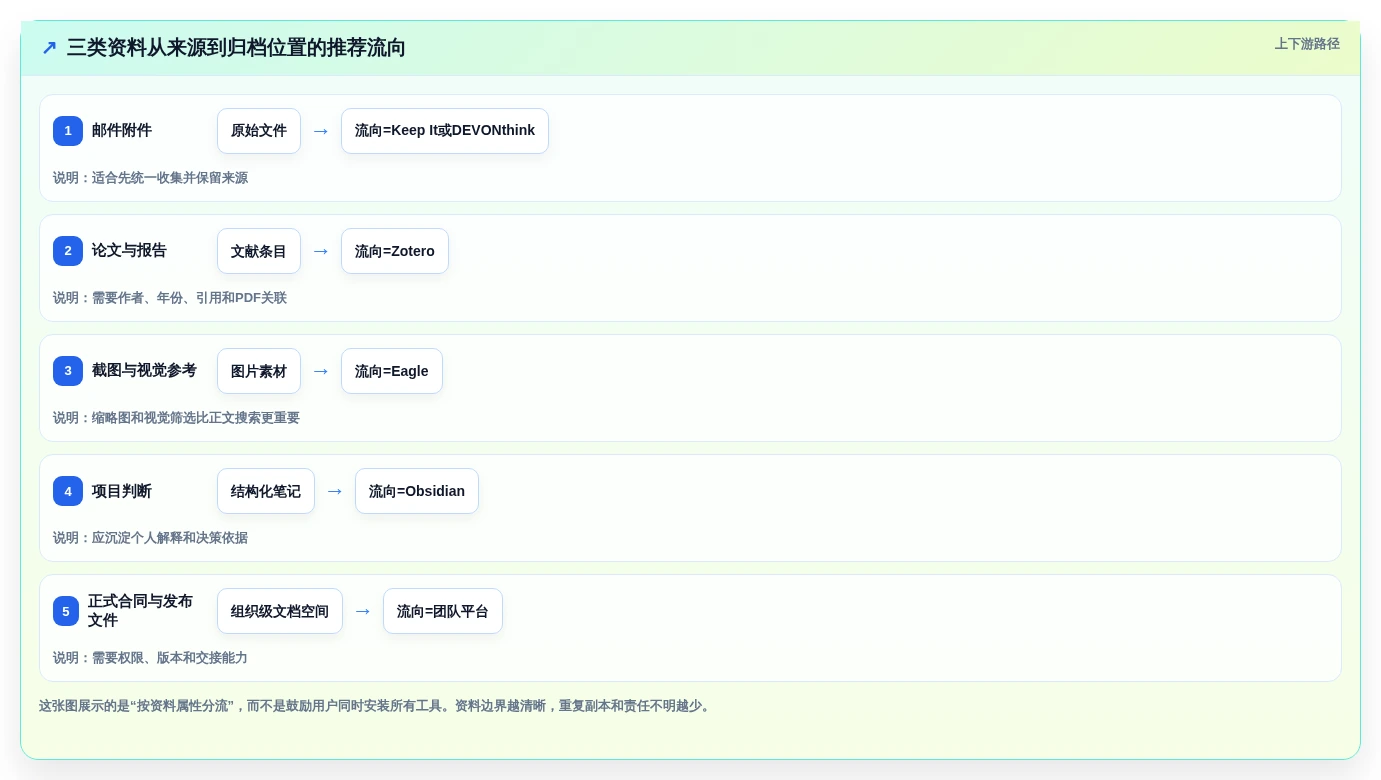Select step badge 4 for 项目判断
Screen dimensions: 1381x780
point(68,491)
